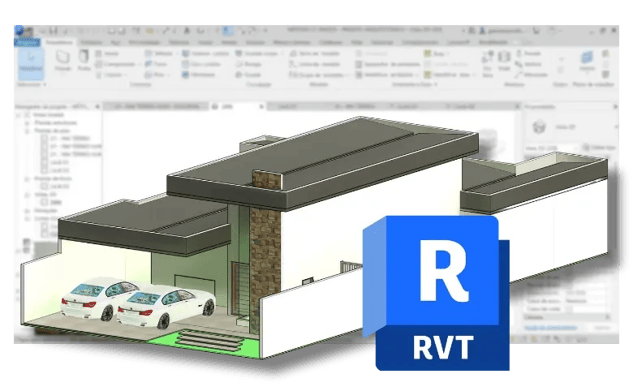Select the Escada stair tool

click(x=248, y=75)
